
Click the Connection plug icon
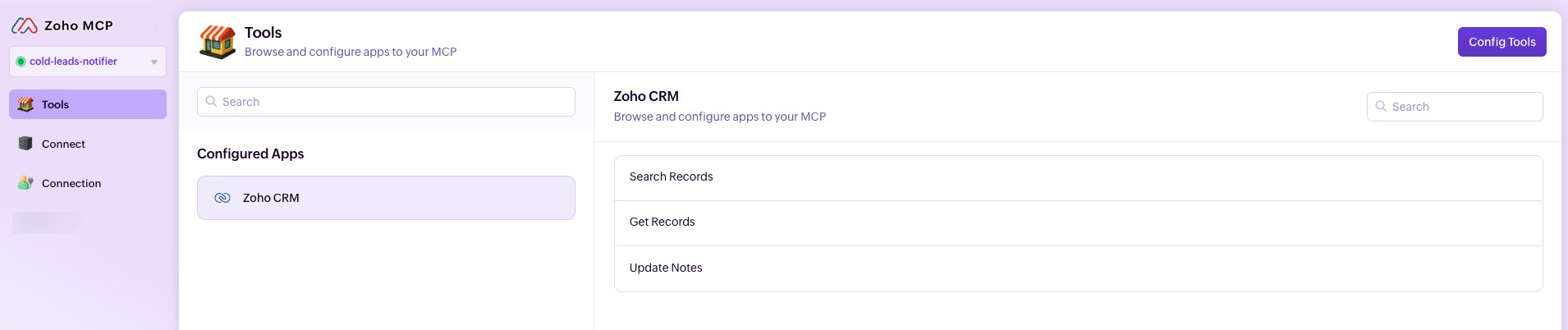pos(25,183)
